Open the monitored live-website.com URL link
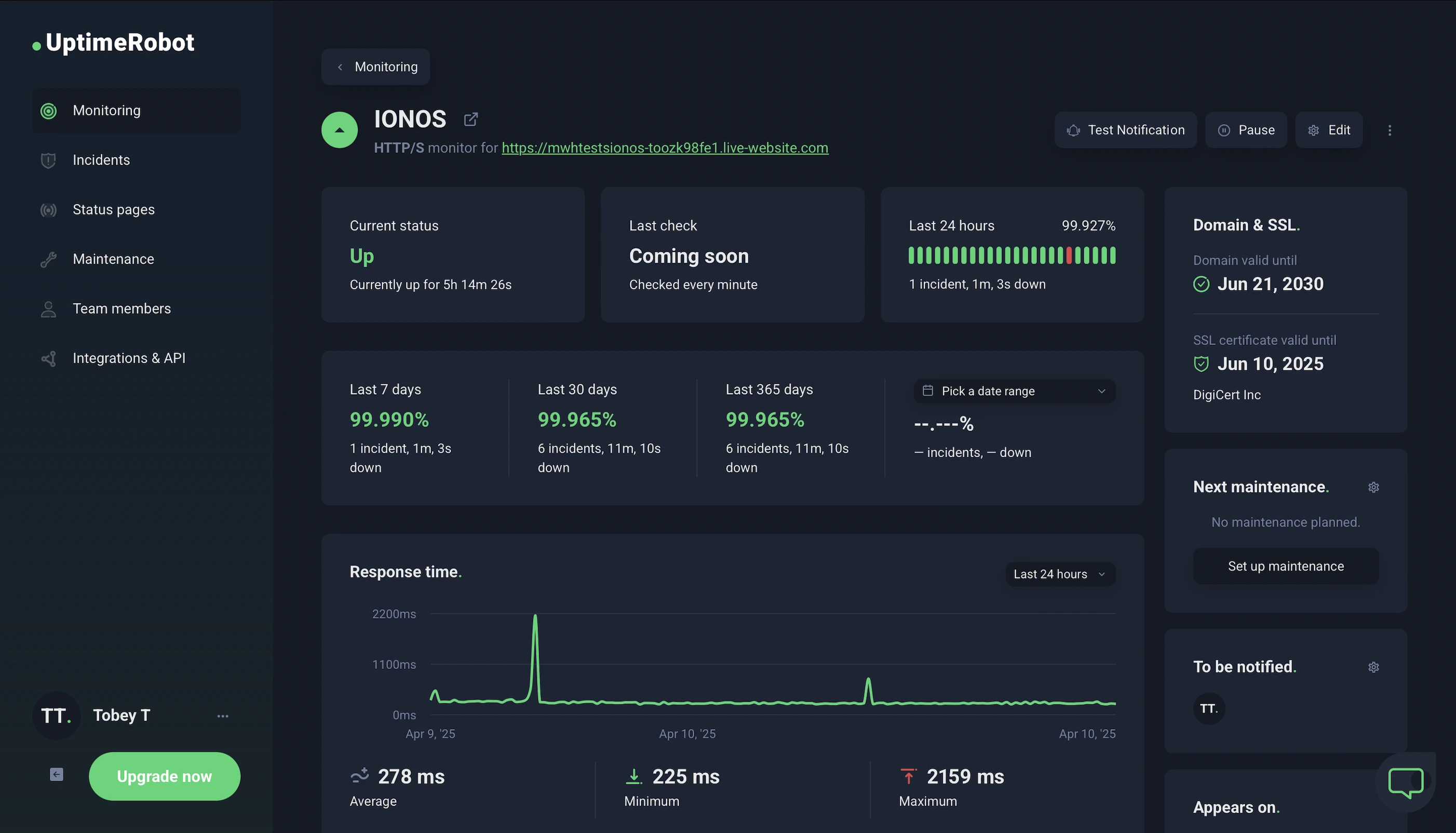 click(665, 148)
